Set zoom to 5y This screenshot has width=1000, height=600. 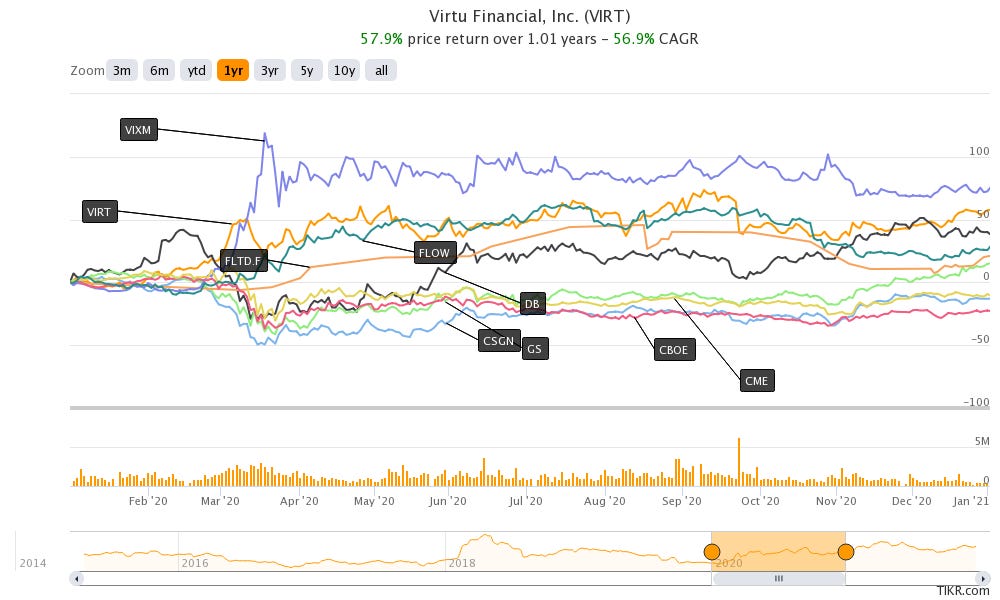tap(307, 70)
